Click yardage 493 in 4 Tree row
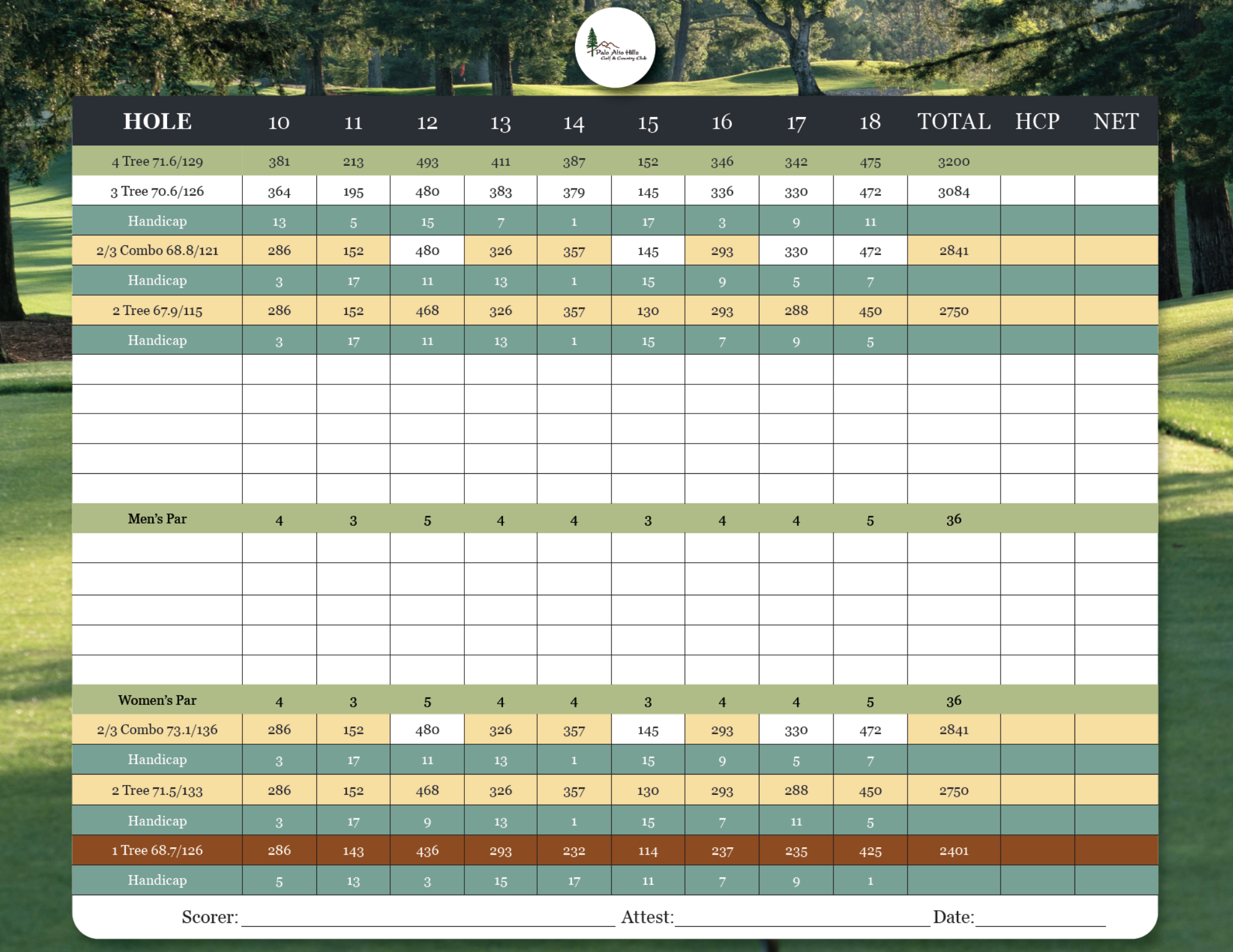This screenshot has height=952, width=1233. (427, 162)
